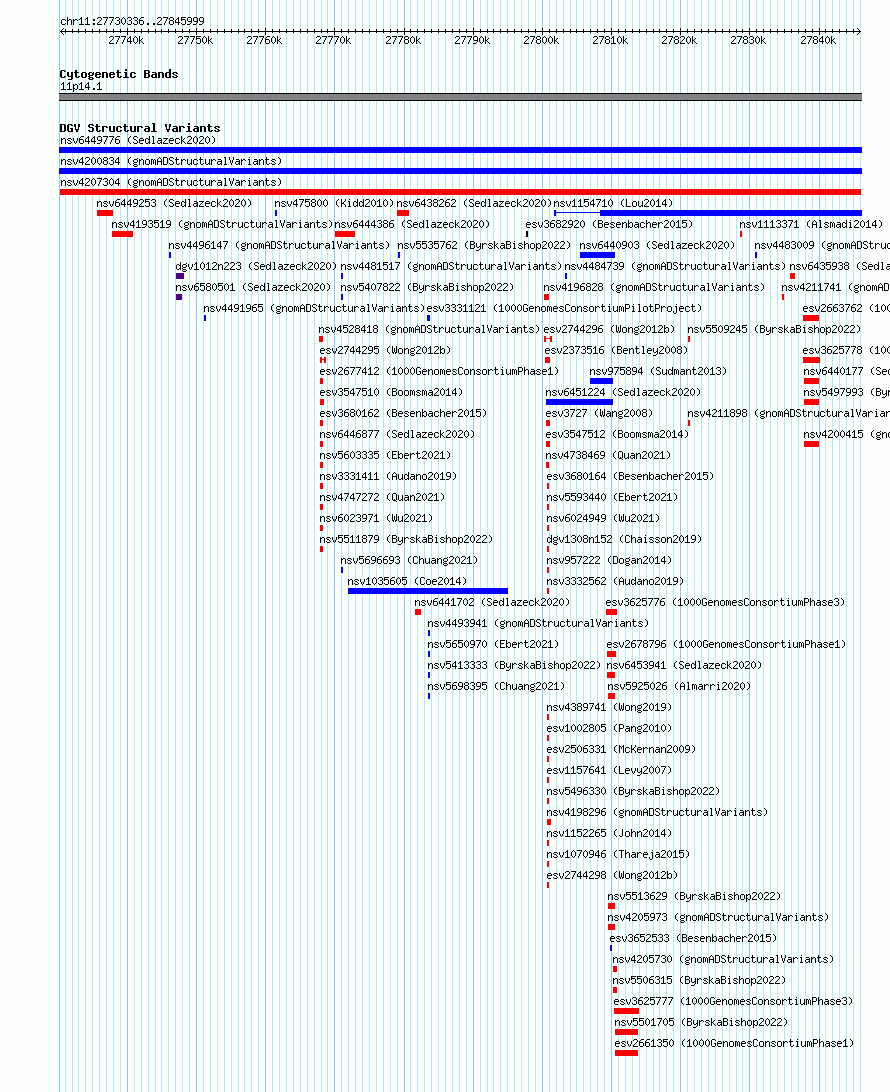Click the nsv475800 (Kidd2010) label
The width and height of the screenshot is (890, 1092).
click(x=334, y=203)
